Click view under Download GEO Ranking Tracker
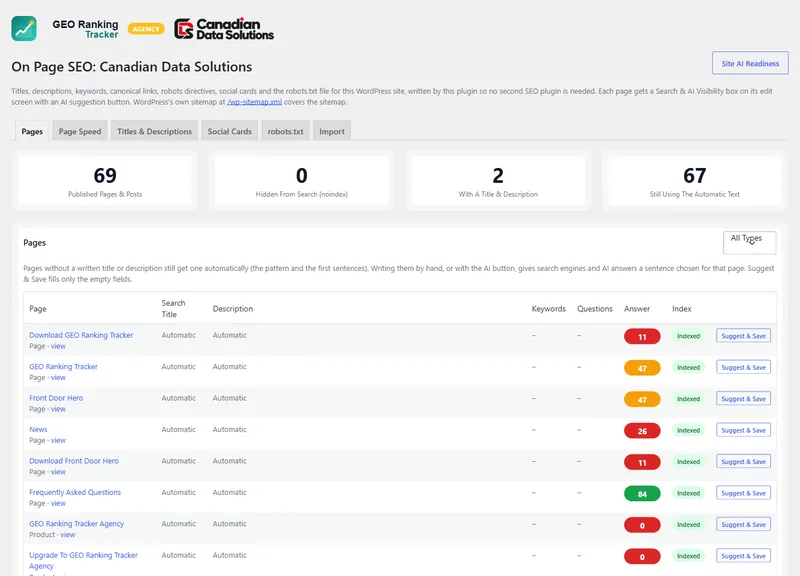The width and height of the screenshot is (800, 576). click(x=58, y=346)
